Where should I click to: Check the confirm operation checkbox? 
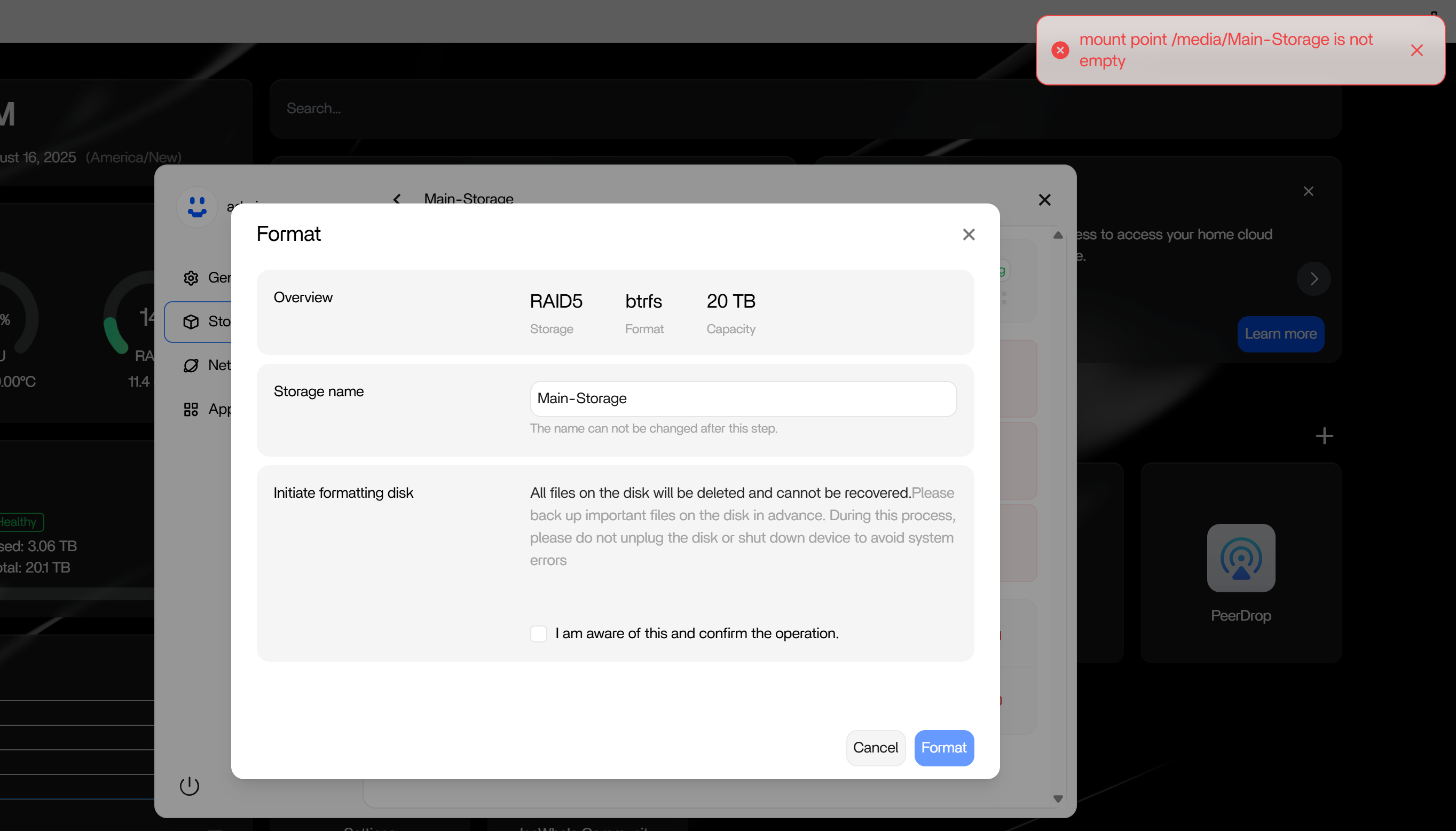539,633
